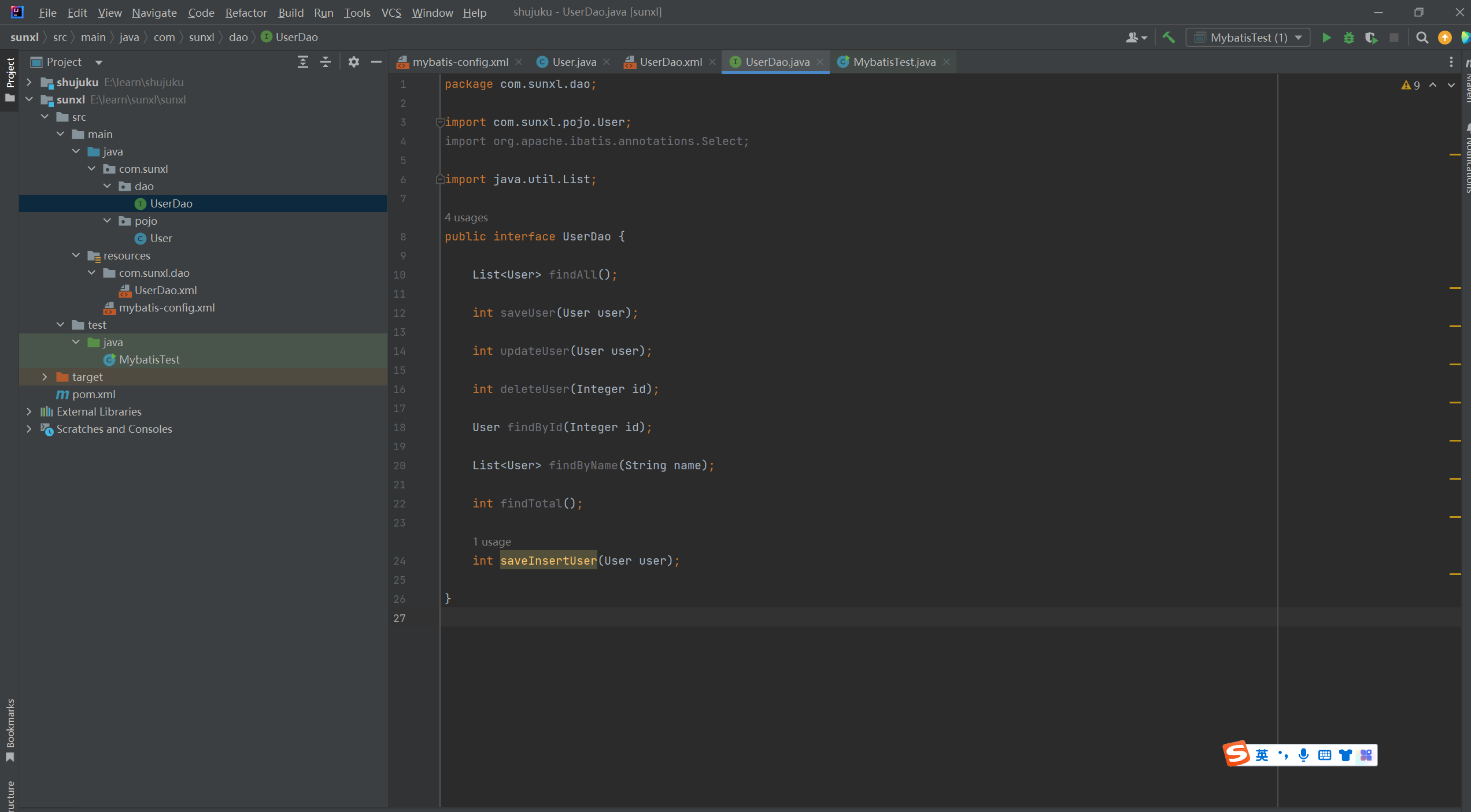Toggle Sogou input language to English

tap(1262, 755)
